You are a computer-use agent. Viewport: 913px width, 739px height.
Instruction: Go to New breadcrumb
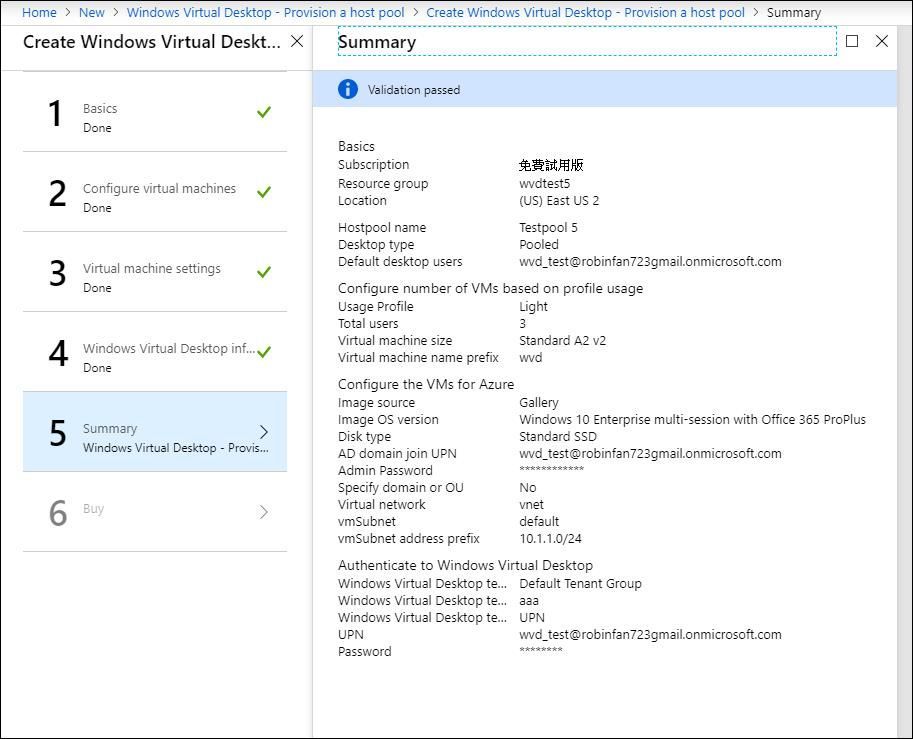tap(91, 12)
